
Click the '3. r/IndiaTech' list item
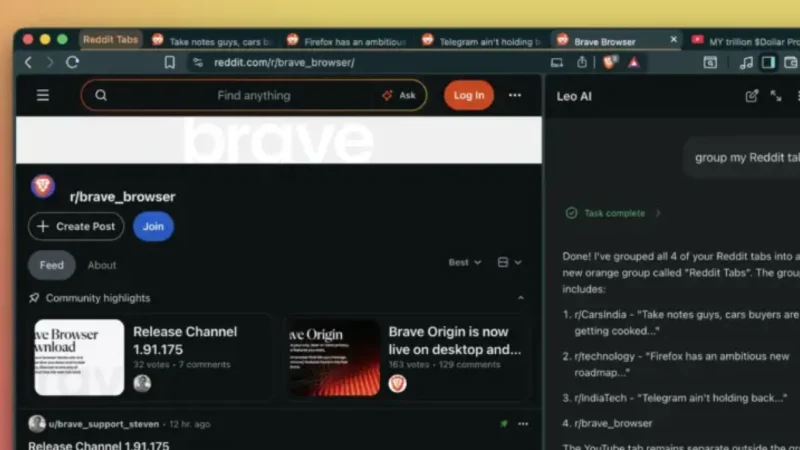pyautogui.click(x=674, y=398)
